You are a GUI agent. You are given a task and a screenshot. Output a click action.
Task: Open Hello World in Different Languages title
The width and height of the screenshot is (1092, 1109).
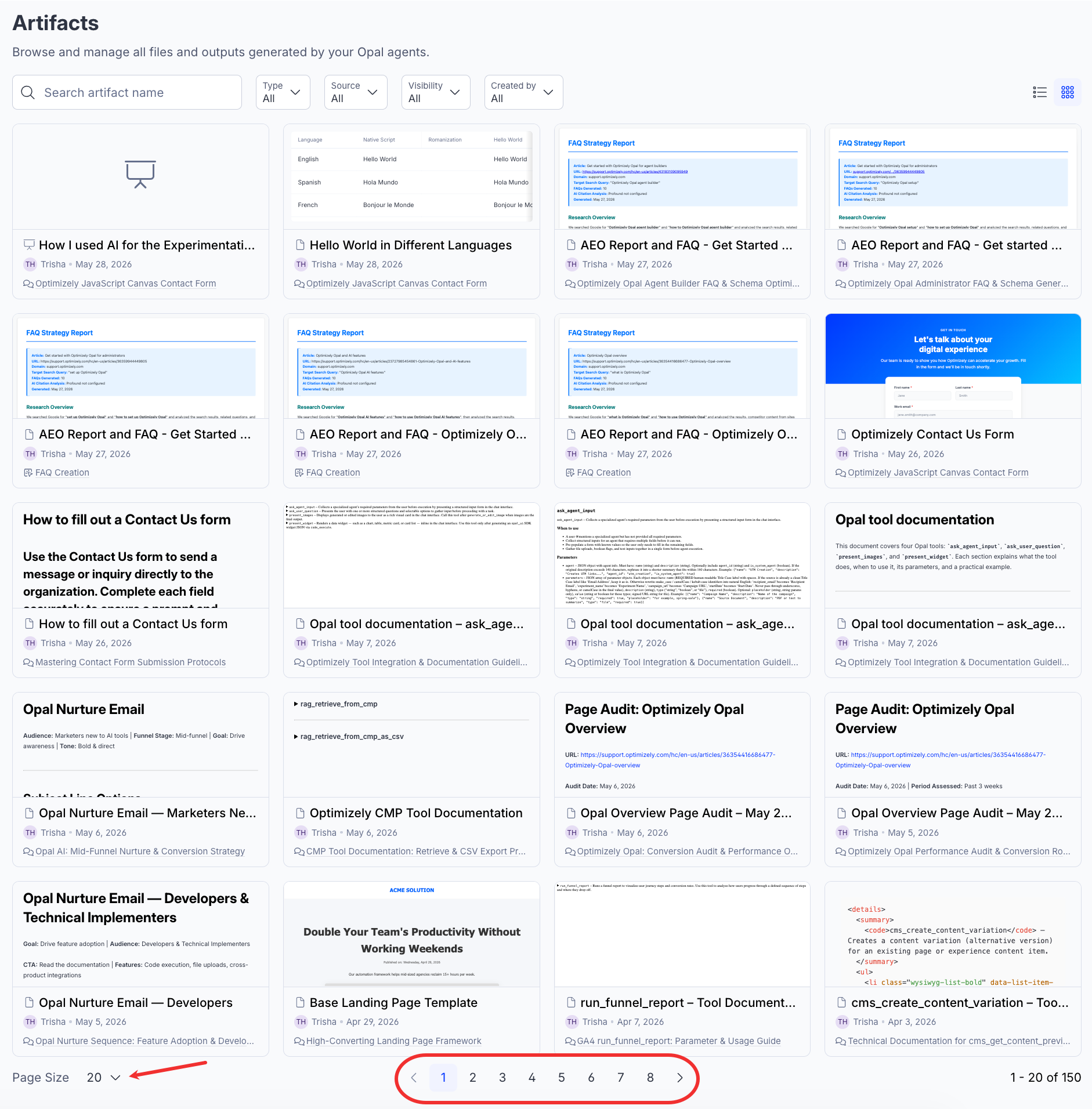click(411, 245)
